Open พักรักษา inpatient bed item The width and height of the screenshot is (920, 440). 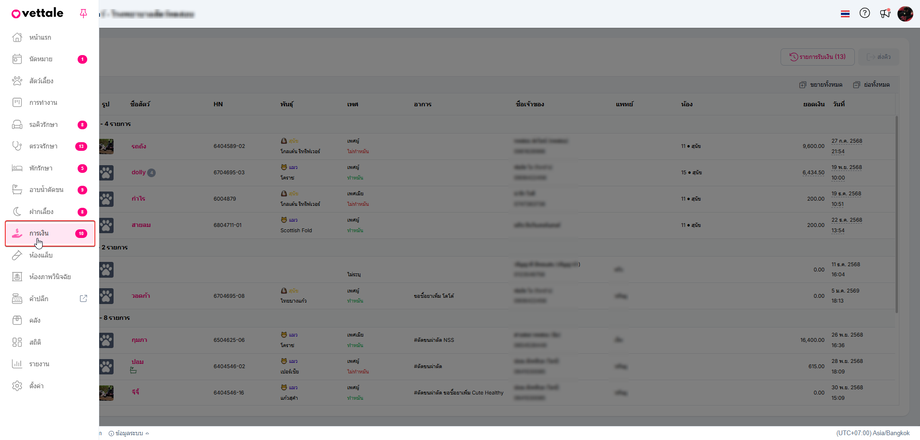point(49,168)
